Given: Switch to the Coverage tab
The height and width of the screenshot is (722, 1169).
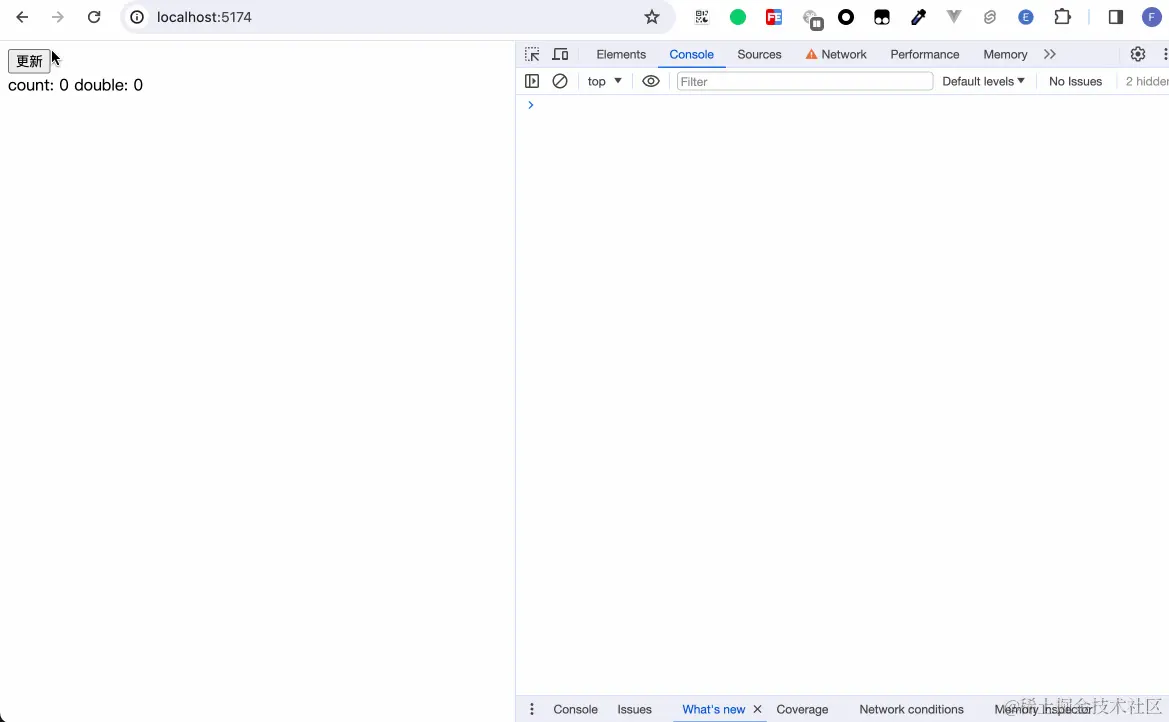Looking at the screenshot, I should (x=802, y=709).
